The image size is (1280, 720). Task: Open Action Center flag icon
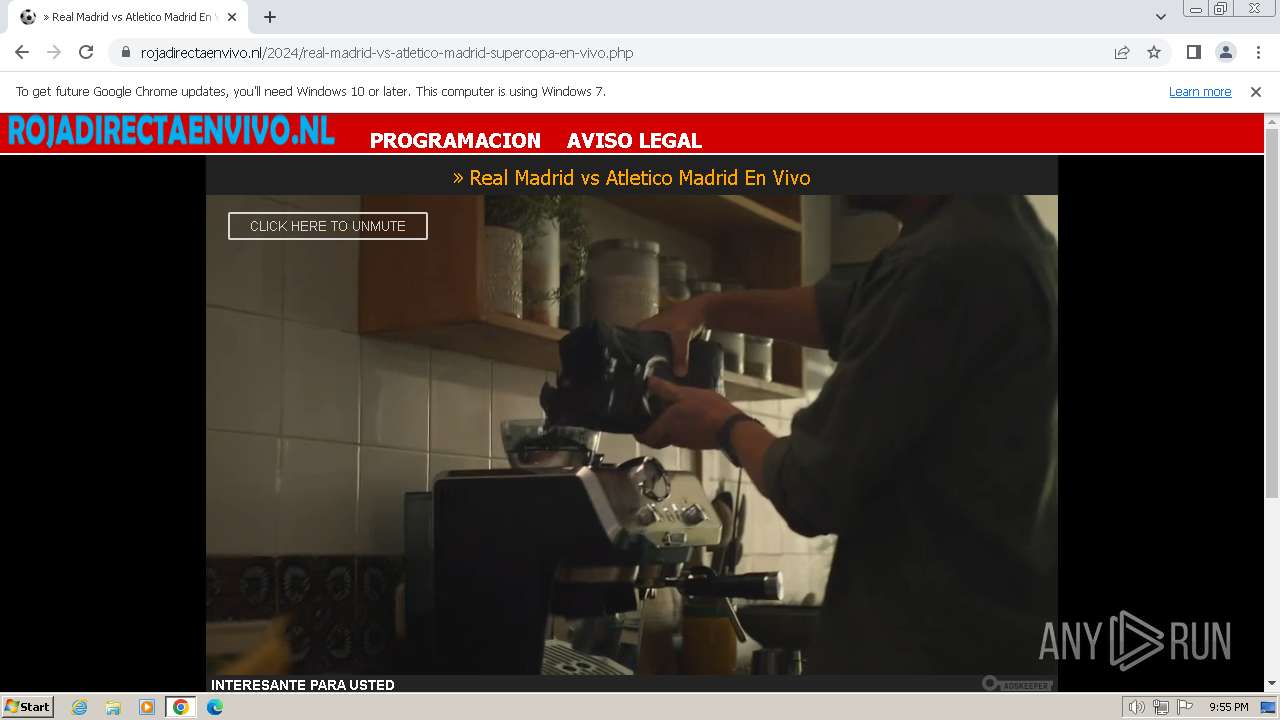click(x=1185, y=707)
